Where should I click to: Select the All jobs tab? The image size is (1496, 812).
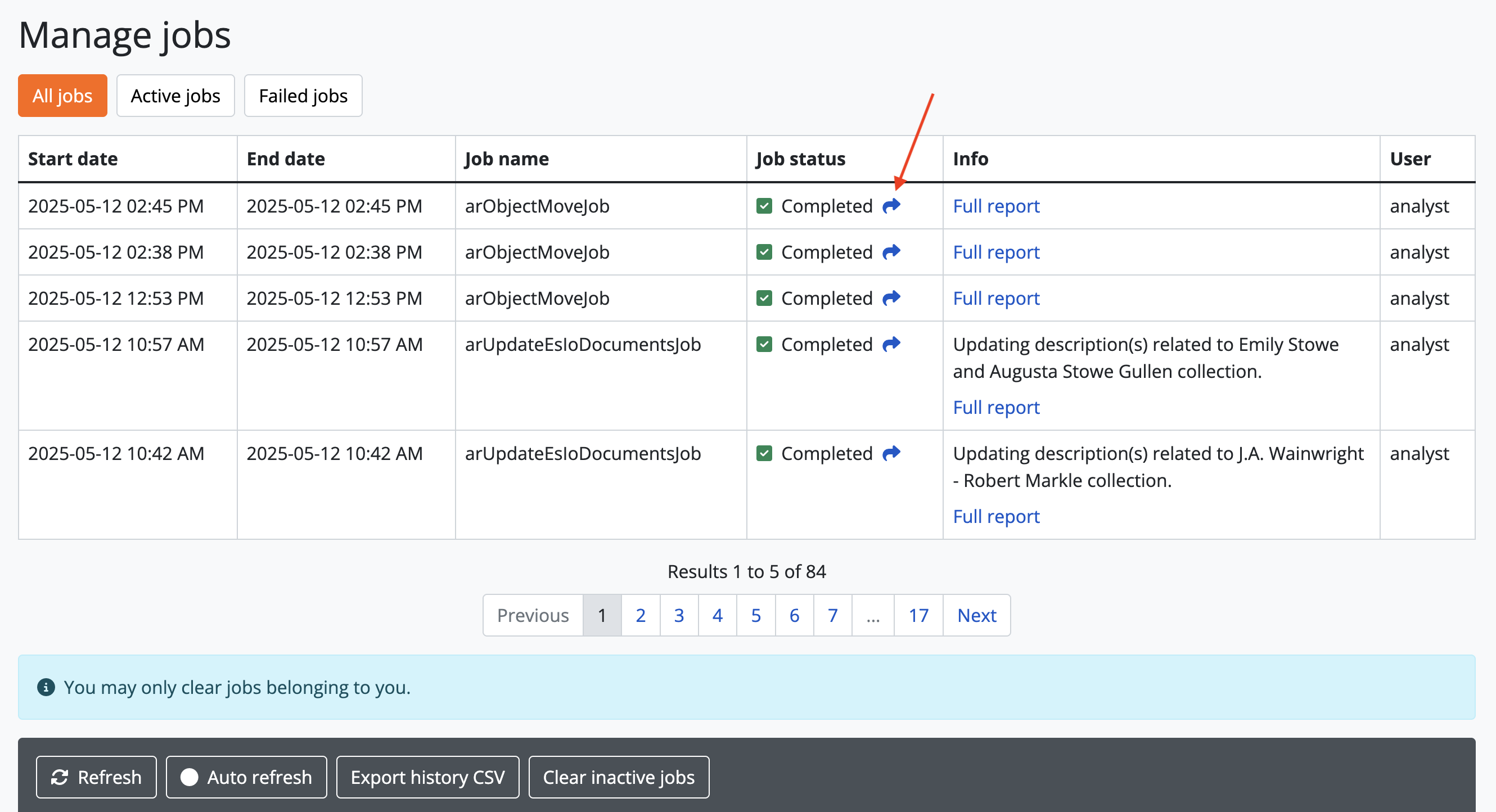pos(63,96)
